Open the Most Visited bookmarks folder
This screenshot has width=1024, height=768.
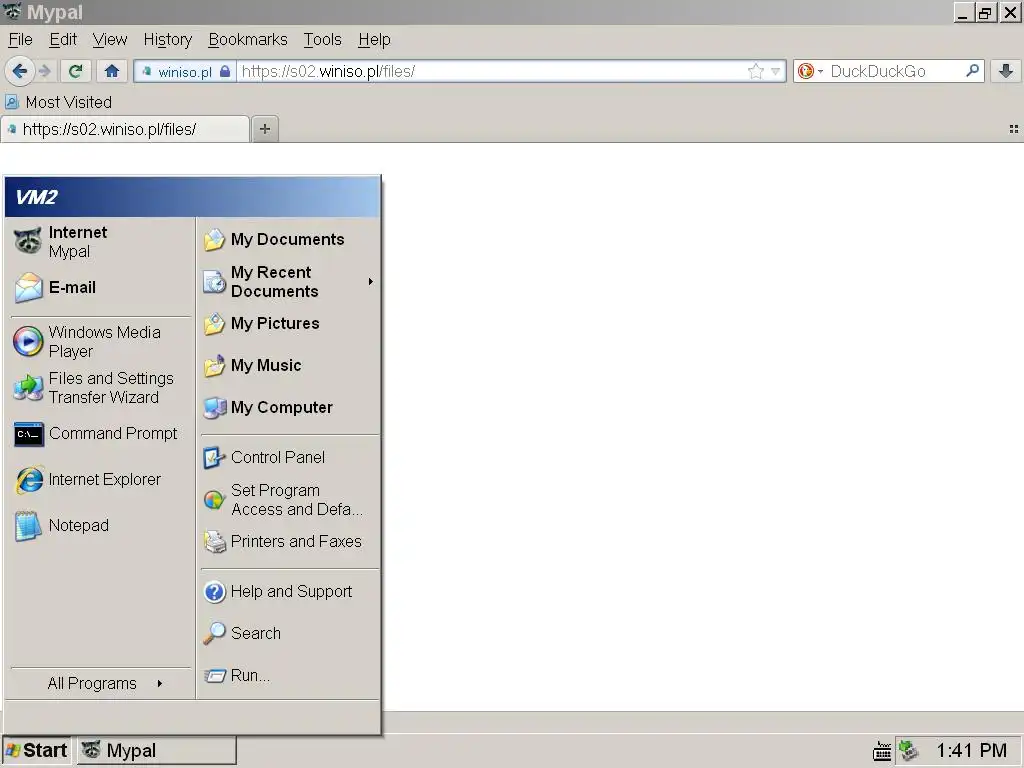(x=58, y=103)
